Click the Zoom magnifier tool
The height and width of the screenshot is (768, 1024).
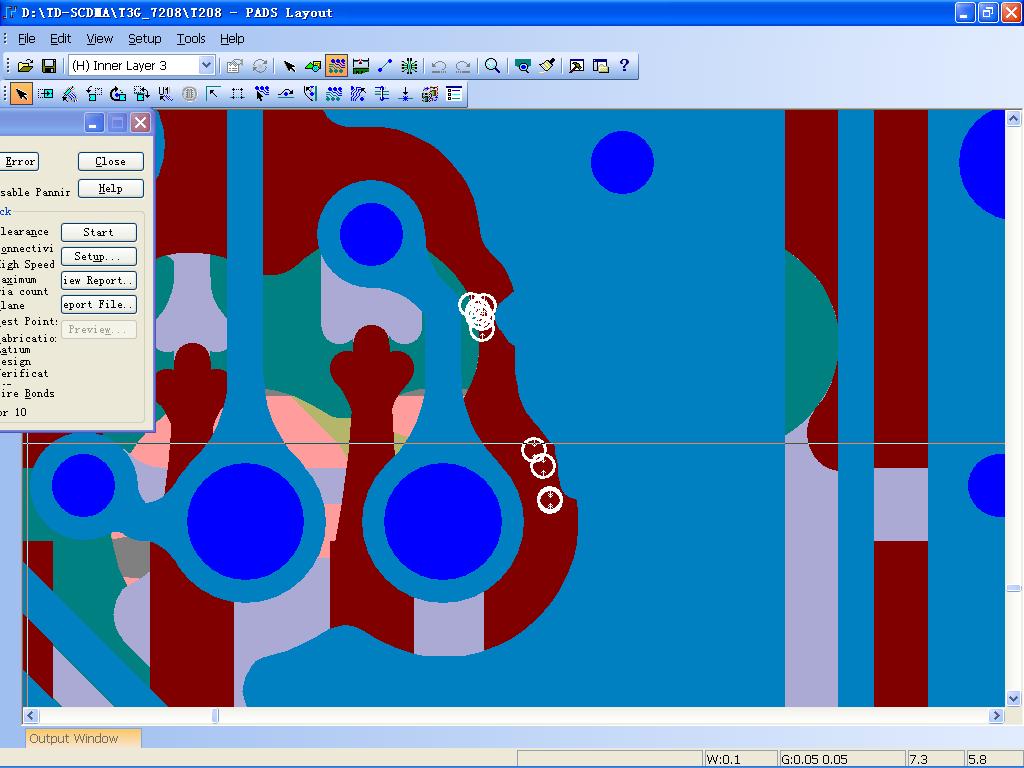click(492, 66)
